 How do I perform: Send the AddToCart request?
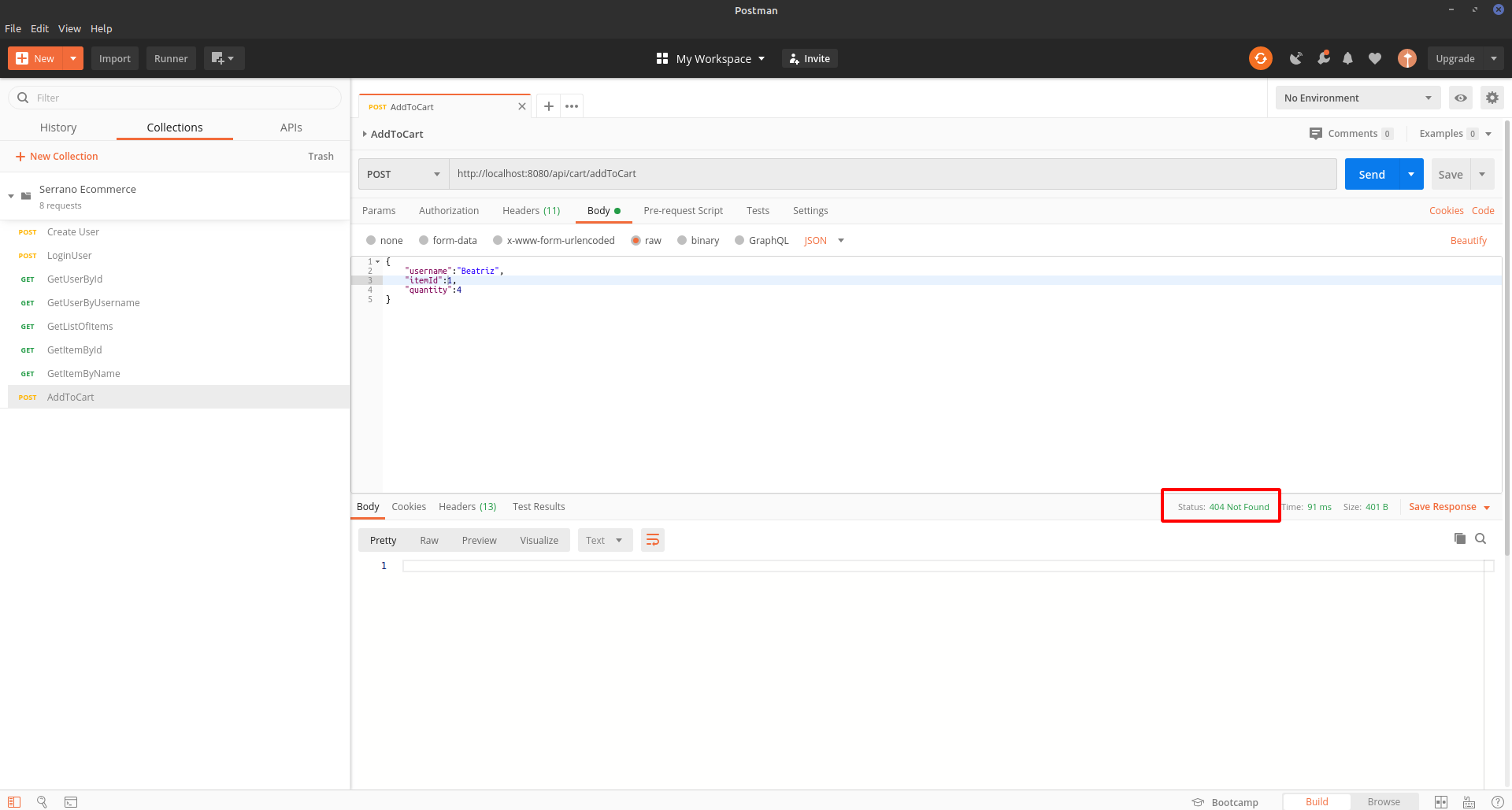[1372, 174]
